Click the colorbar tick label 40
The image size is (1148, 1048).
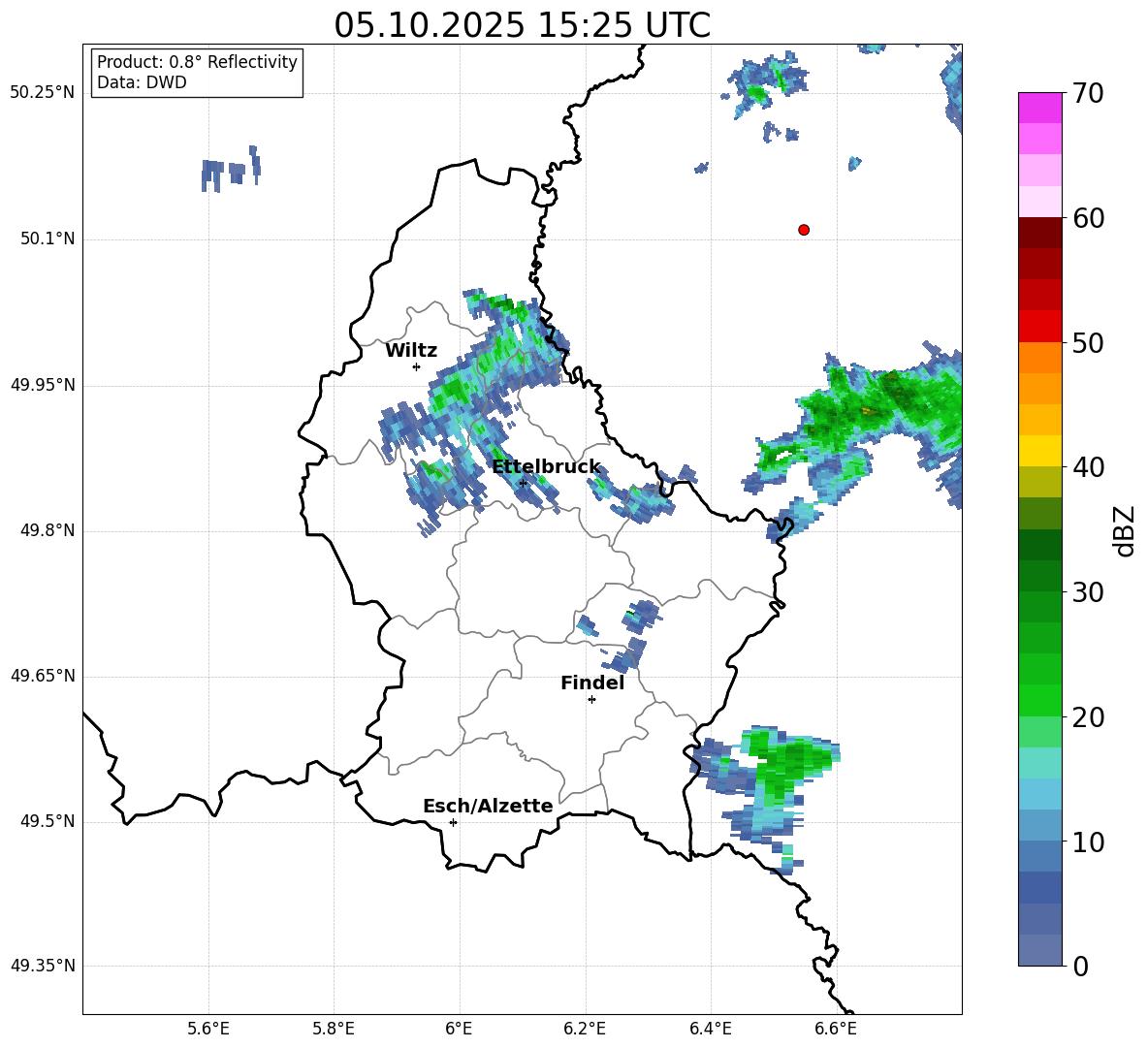tap(1088, 467)
